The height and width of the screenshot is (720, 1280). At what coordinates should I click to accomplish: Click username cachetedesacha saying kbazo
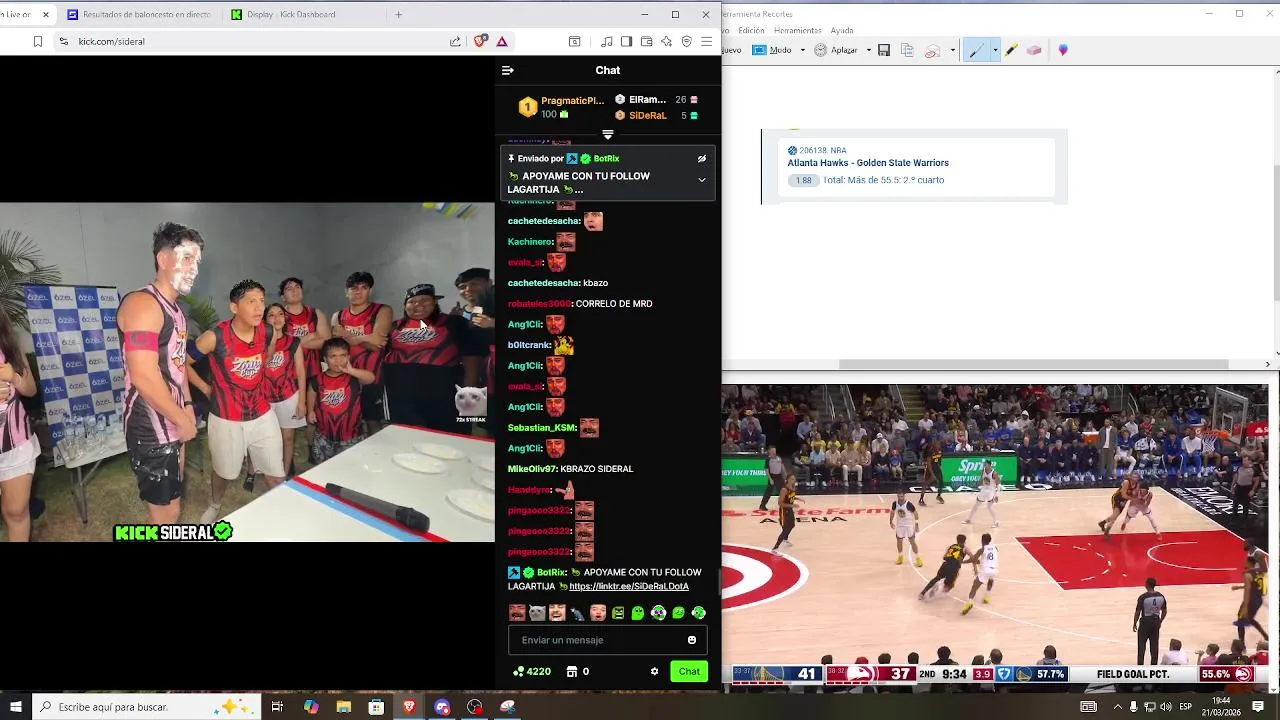[x=544, y=283]
